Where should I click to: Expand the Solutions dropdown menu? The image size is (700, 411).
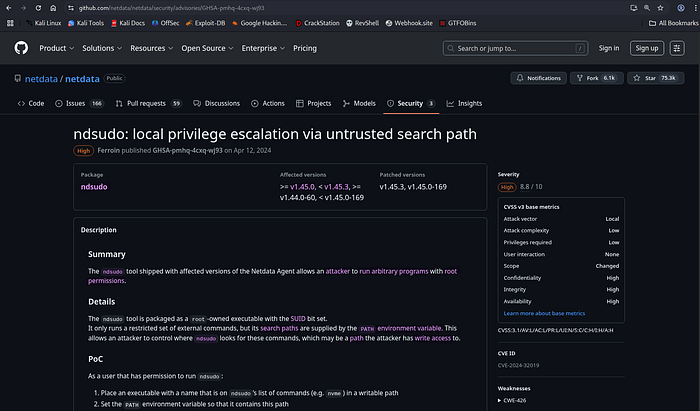tap(102, 48)
